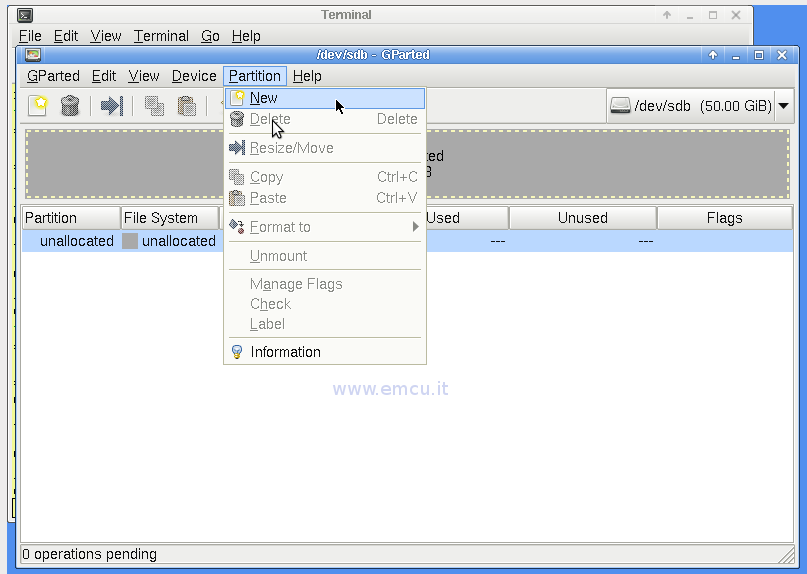
Task: Open the View menu in Terminal window
Action: 106,36
